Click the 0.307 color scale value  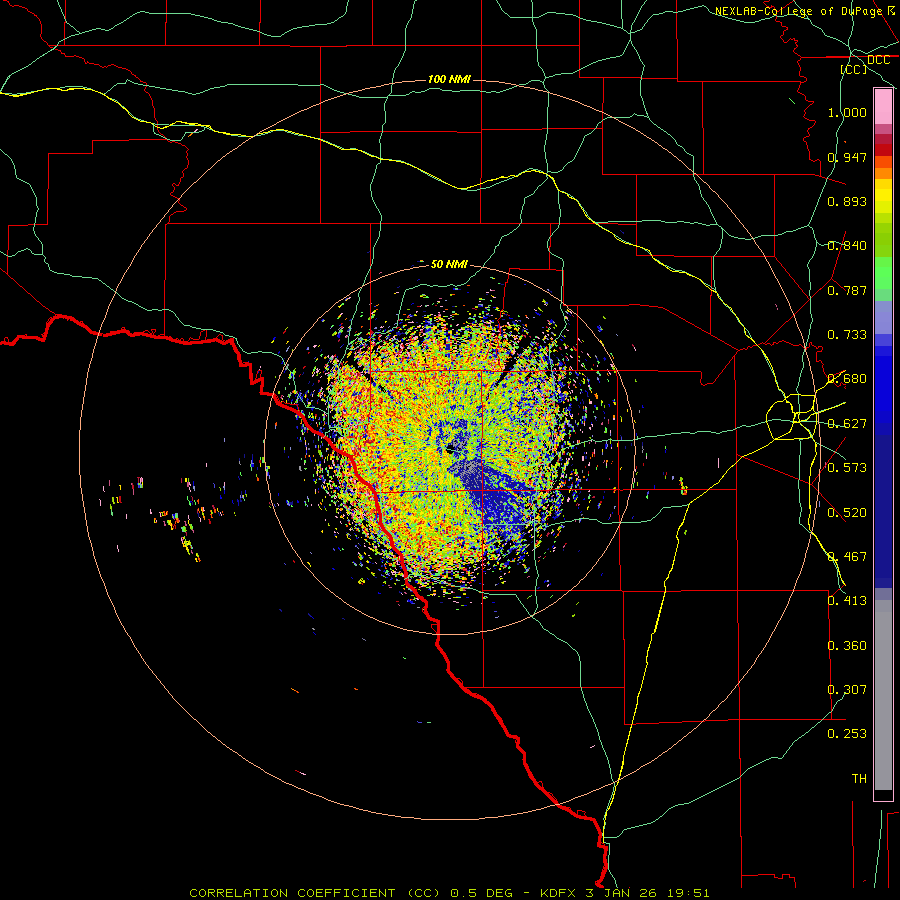(847, 690)
